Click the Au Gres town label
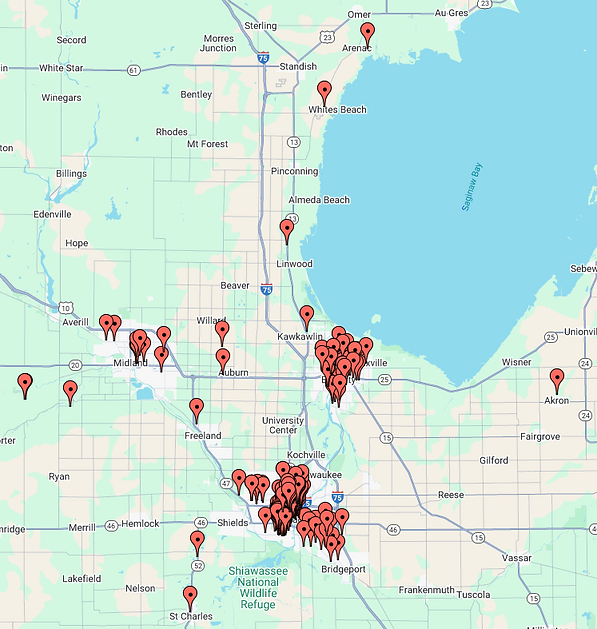 point(451,13)
